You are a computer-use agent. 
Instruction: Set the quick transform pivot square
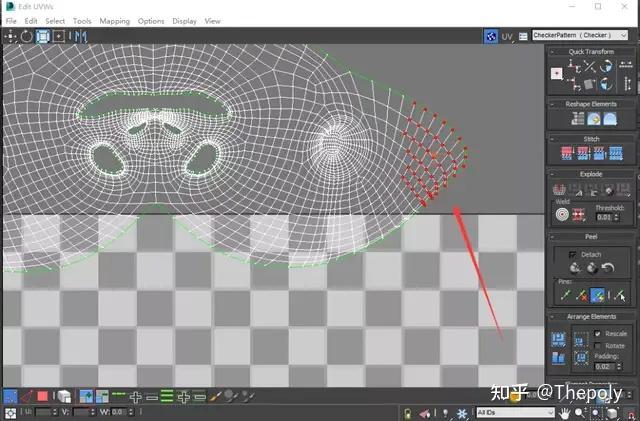tap(557, 74)
